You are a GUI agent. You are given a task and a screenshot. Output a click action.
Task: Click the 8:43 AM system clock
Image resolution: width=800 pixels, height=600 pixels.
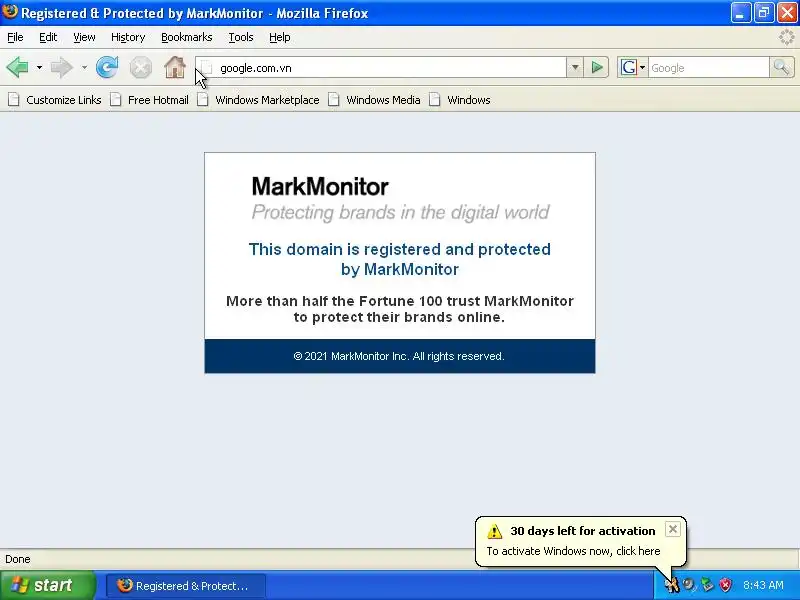click(x=763, y=585)
